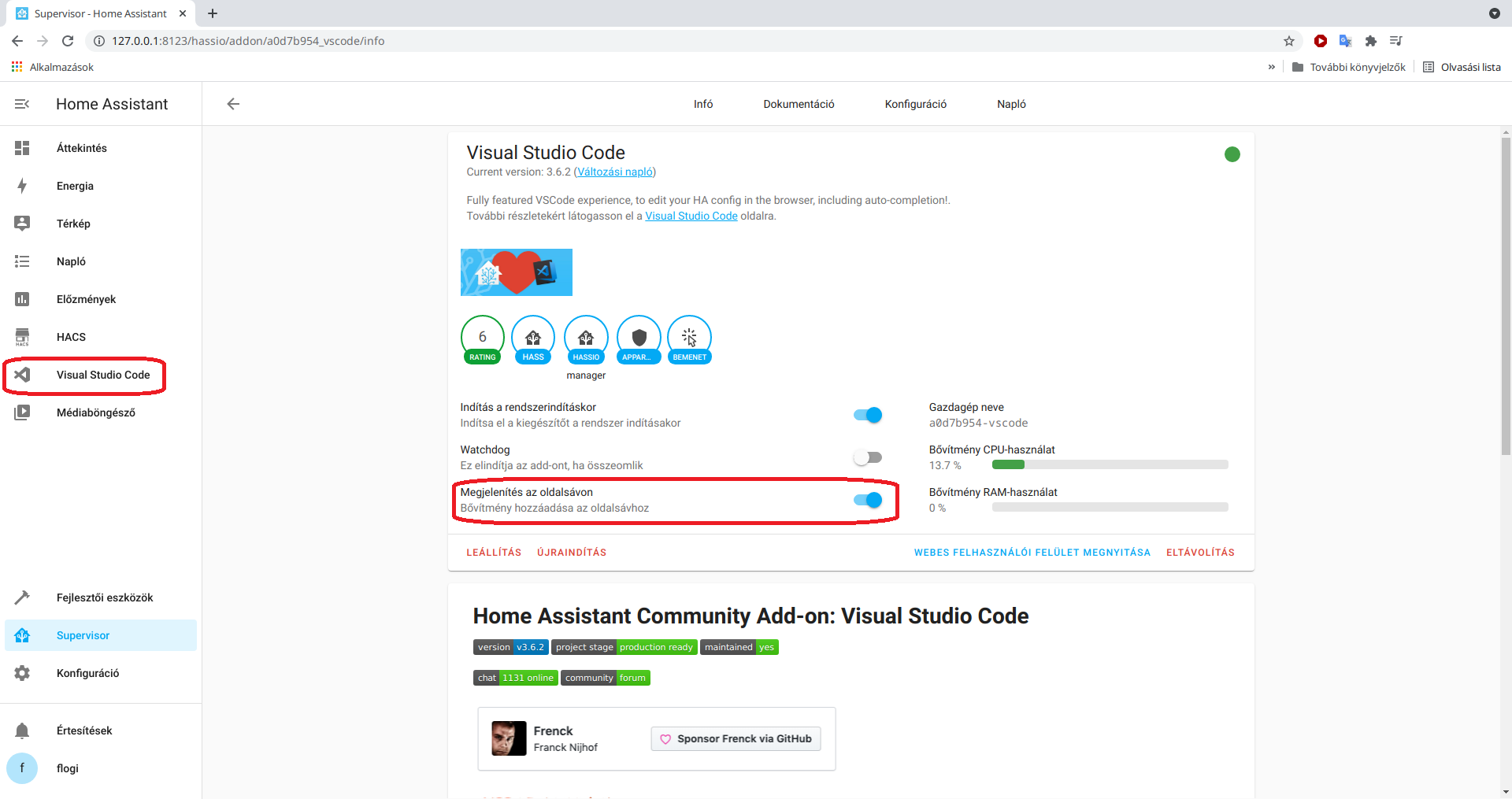Click the Napló list icon in sidebar

22,261
